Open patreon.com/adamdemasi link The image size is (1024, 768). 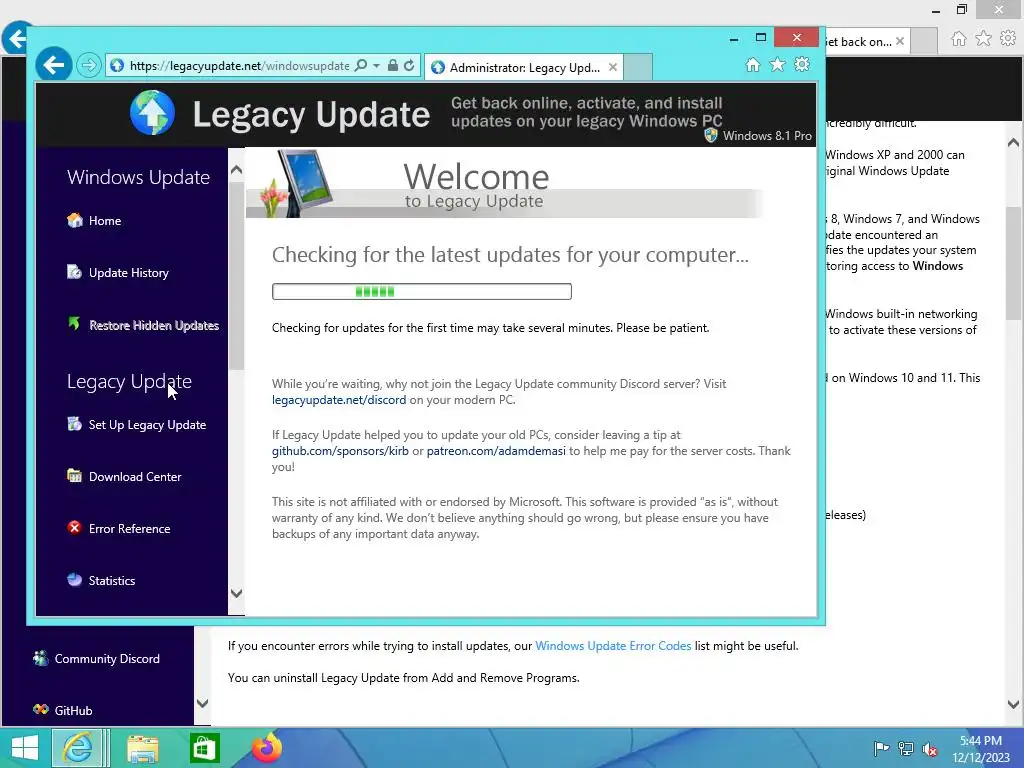pos(496,451)
